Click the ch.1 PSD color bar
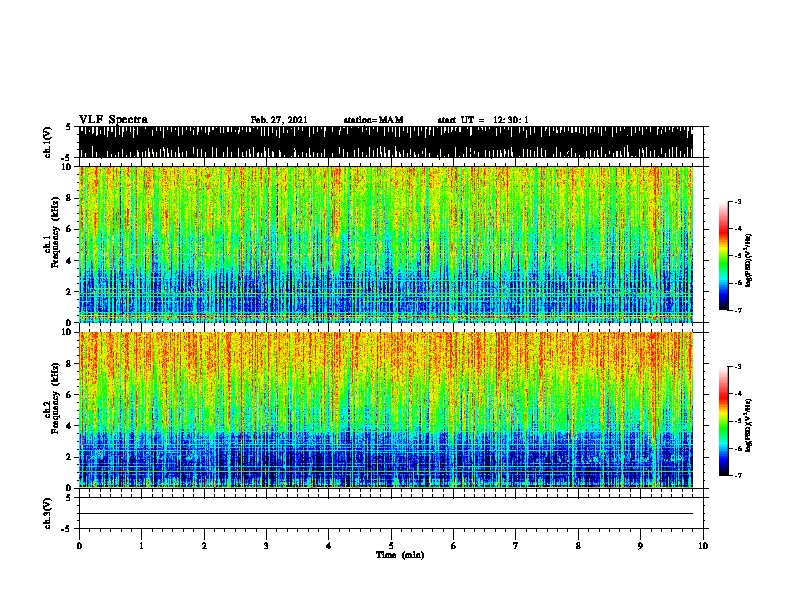This screenshot has height=612, width=792. [x=724, y=256]
